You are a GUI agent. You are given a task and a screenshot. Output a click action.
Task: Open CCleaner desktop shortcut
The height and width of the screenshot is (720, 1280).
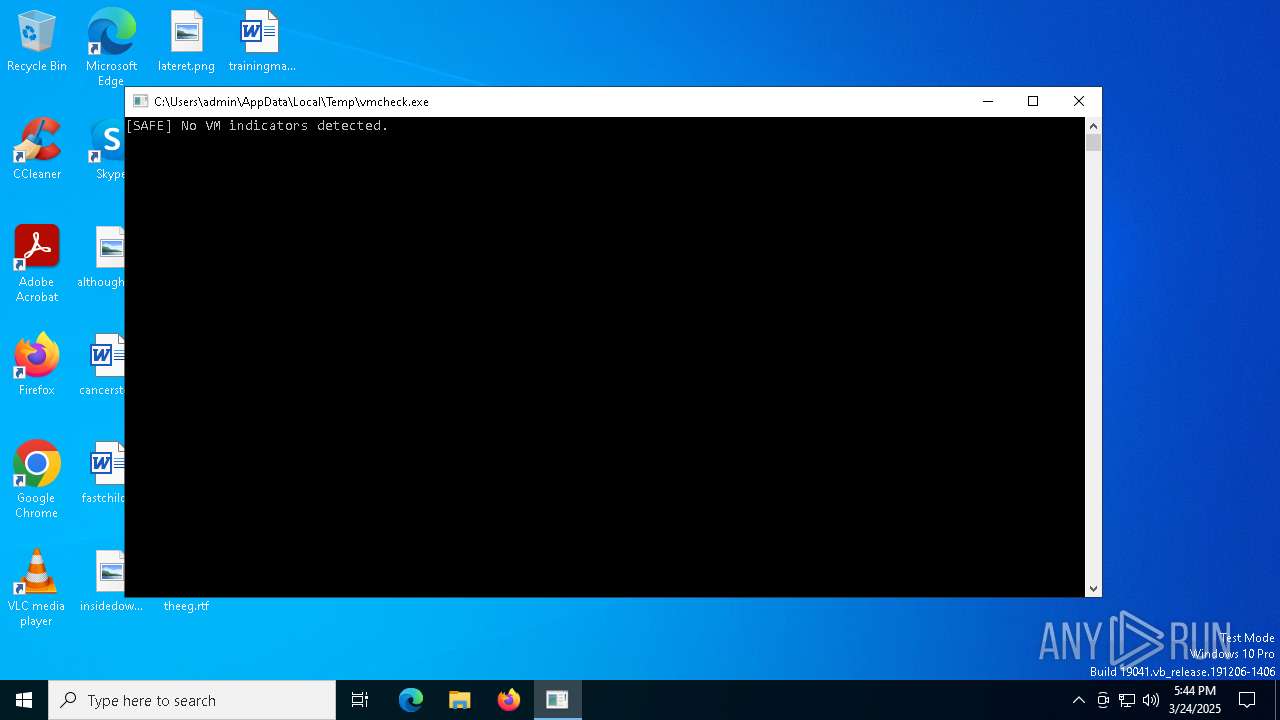pos(37,149)
